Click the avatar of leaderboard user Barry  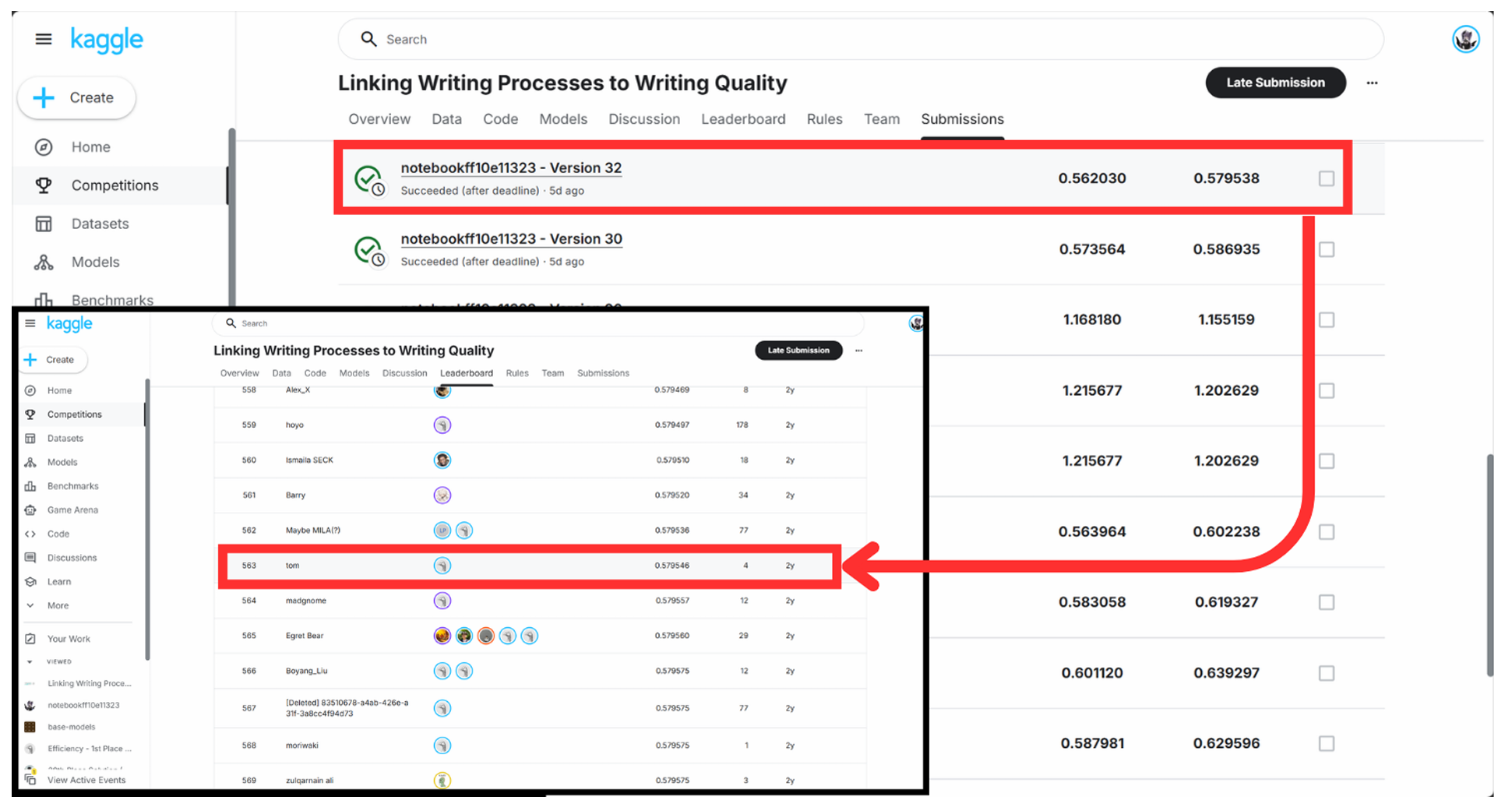pyautogui.click(x=442, y=495)
